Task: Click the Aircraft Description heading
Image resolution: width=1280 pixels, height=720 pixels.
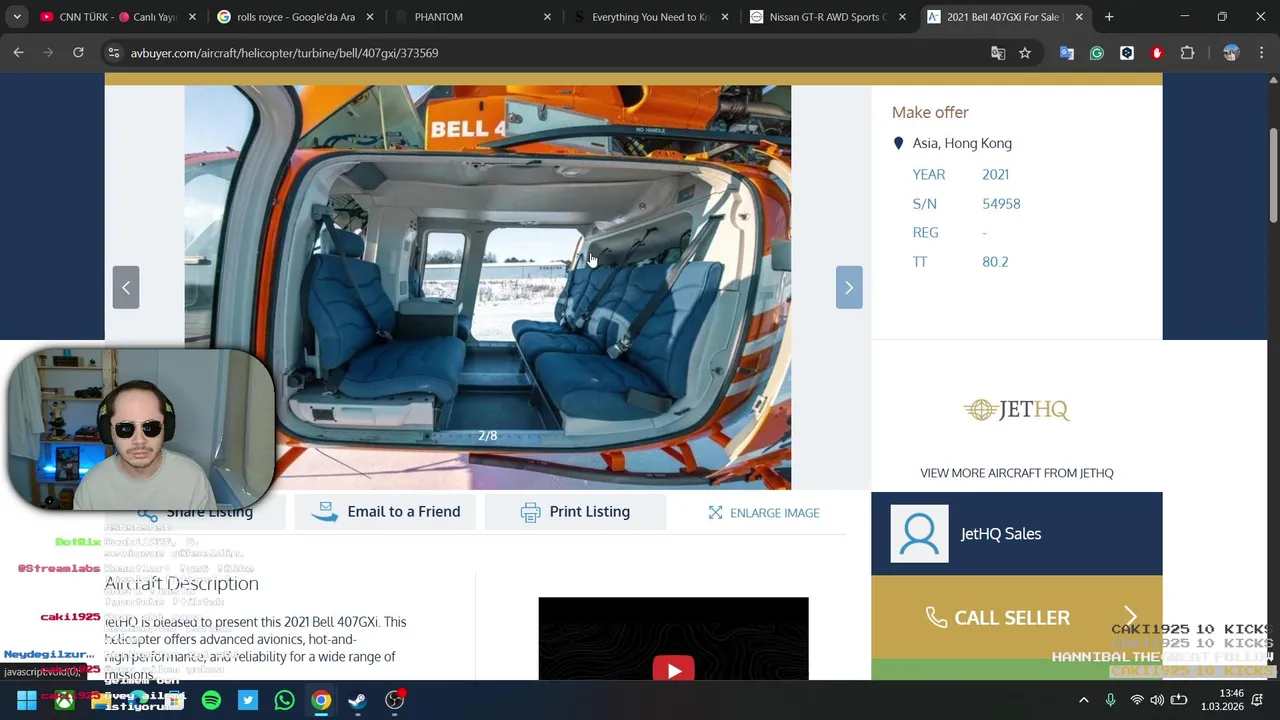Action: [x=181, y=583]
